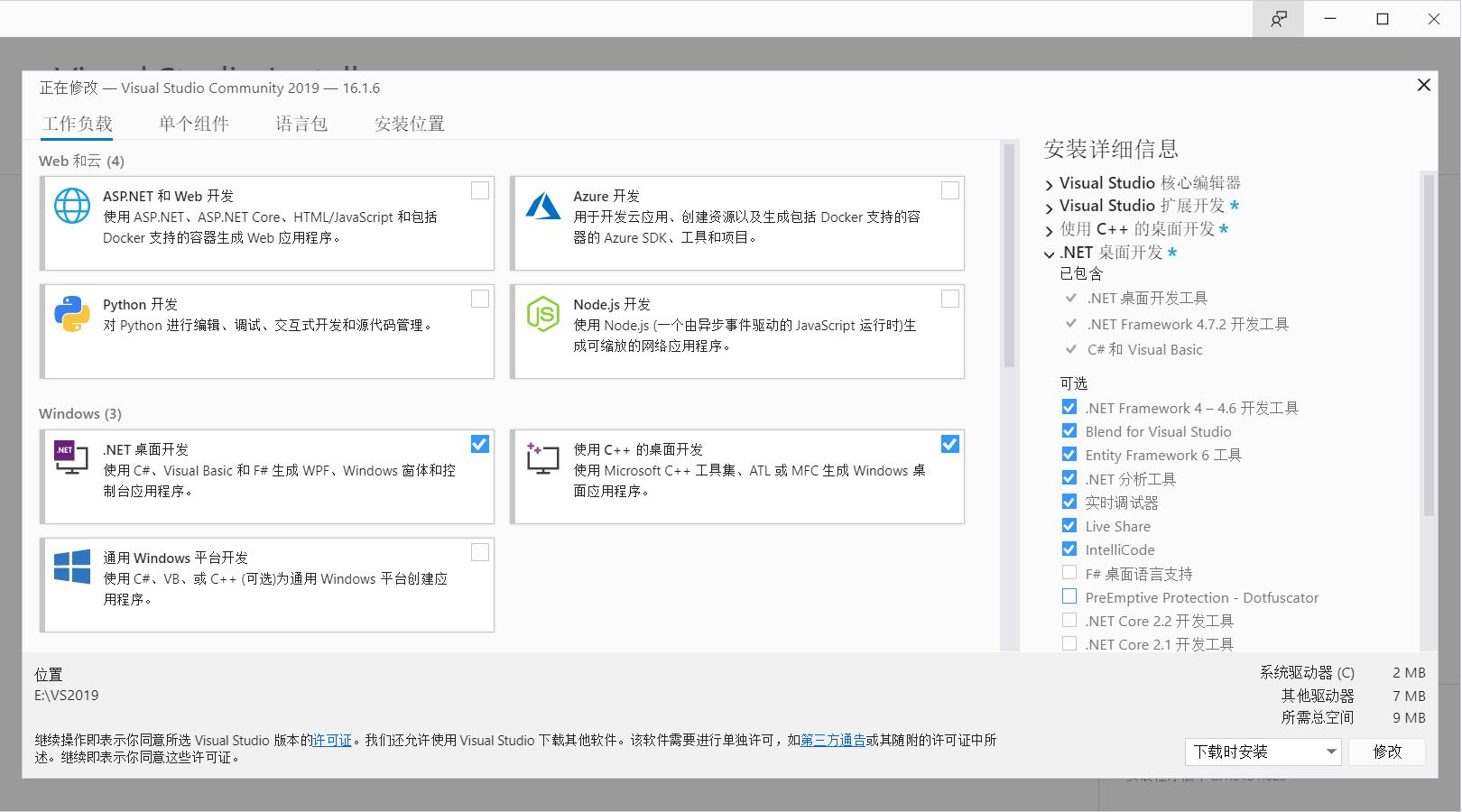Check PreEmptive Protection - Dotfuscator
The image size is (1462, 812).
click(1069, 596)
